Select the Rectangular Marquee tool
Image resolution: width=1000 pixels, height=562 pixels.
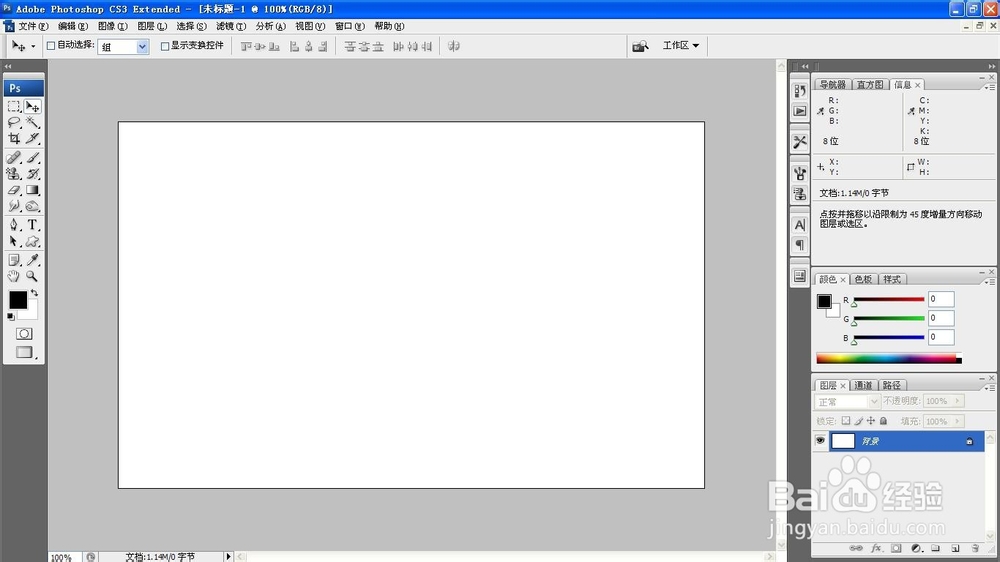[14, 107]
